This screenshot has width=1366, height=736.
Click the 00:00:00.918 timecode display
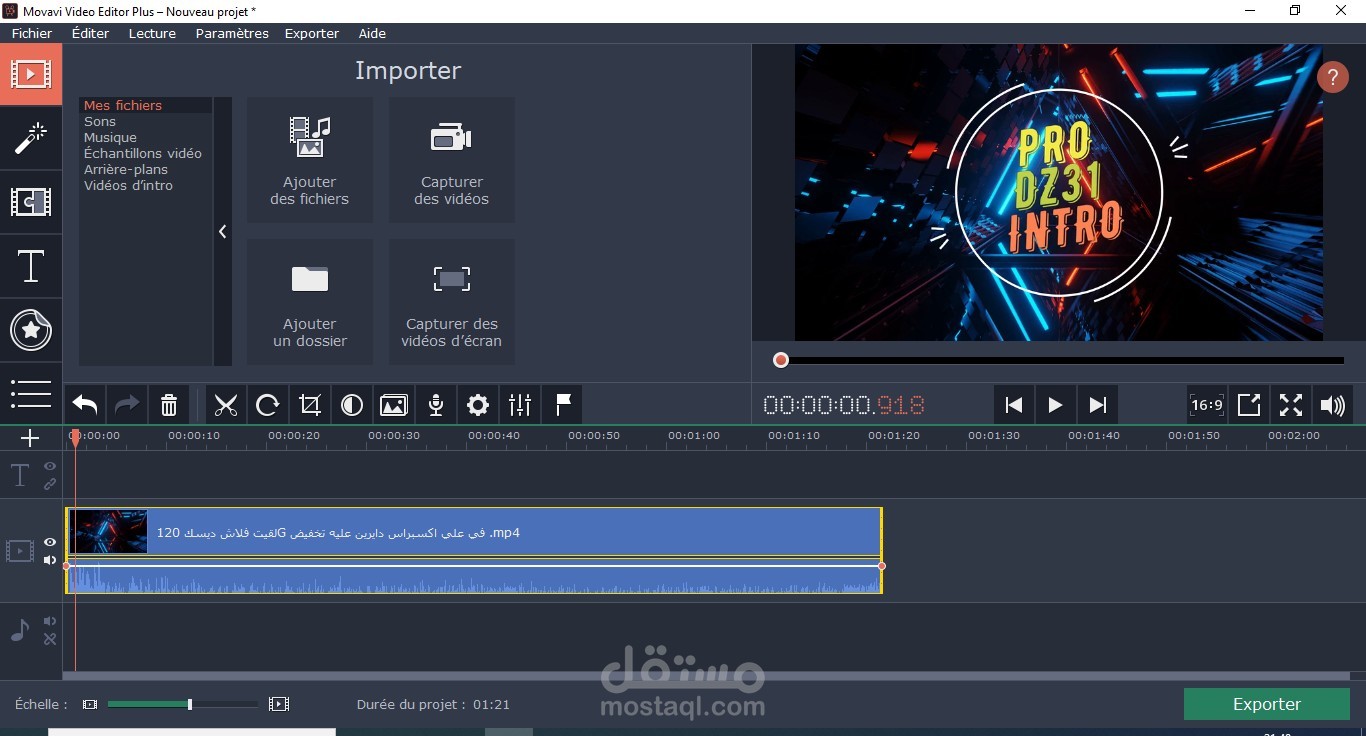pos(844,405)
